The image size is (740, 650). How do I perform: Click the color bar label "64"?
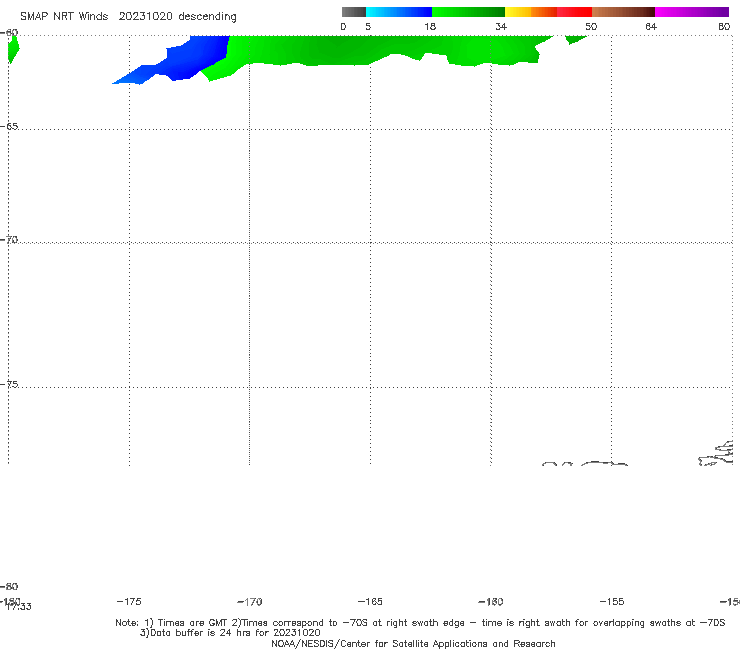click(651, 26)
